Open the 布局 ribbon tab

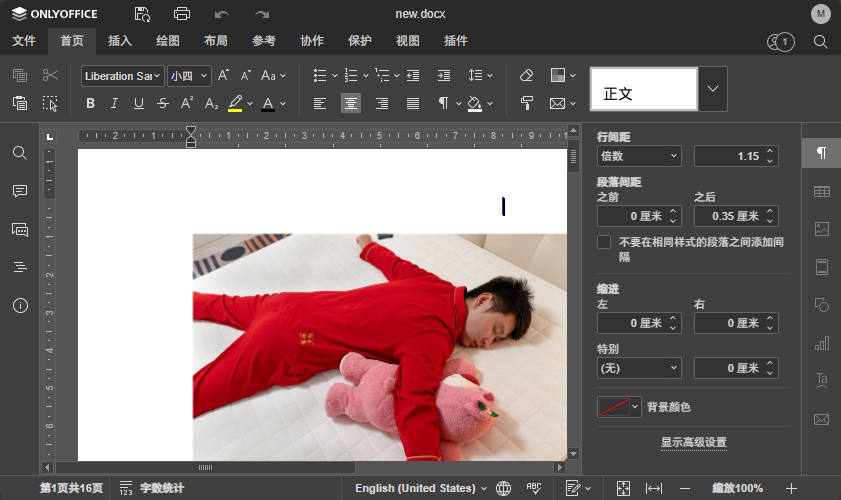pos(215,41)
